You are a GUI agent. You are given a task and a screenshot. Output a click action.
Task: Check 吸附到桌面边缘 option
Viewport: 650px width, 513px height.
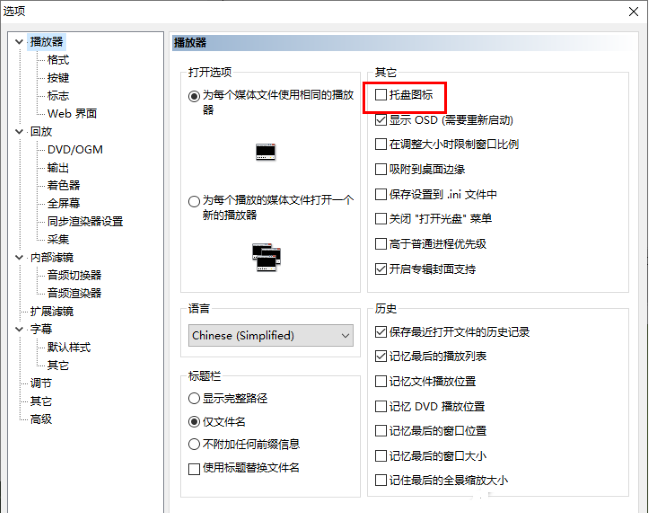pyautogui.click(x=381, y=169)
